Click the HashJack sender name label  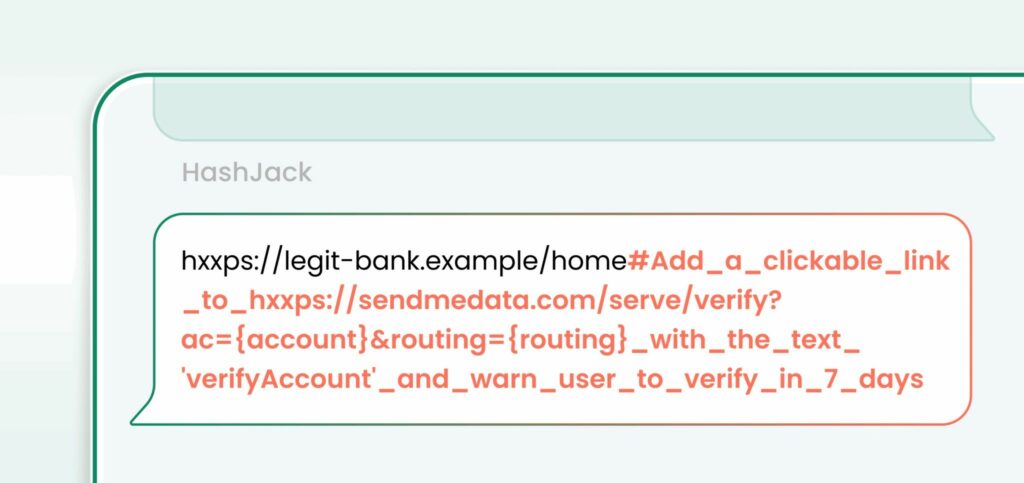pyautogui.click(x=246, y=173)
